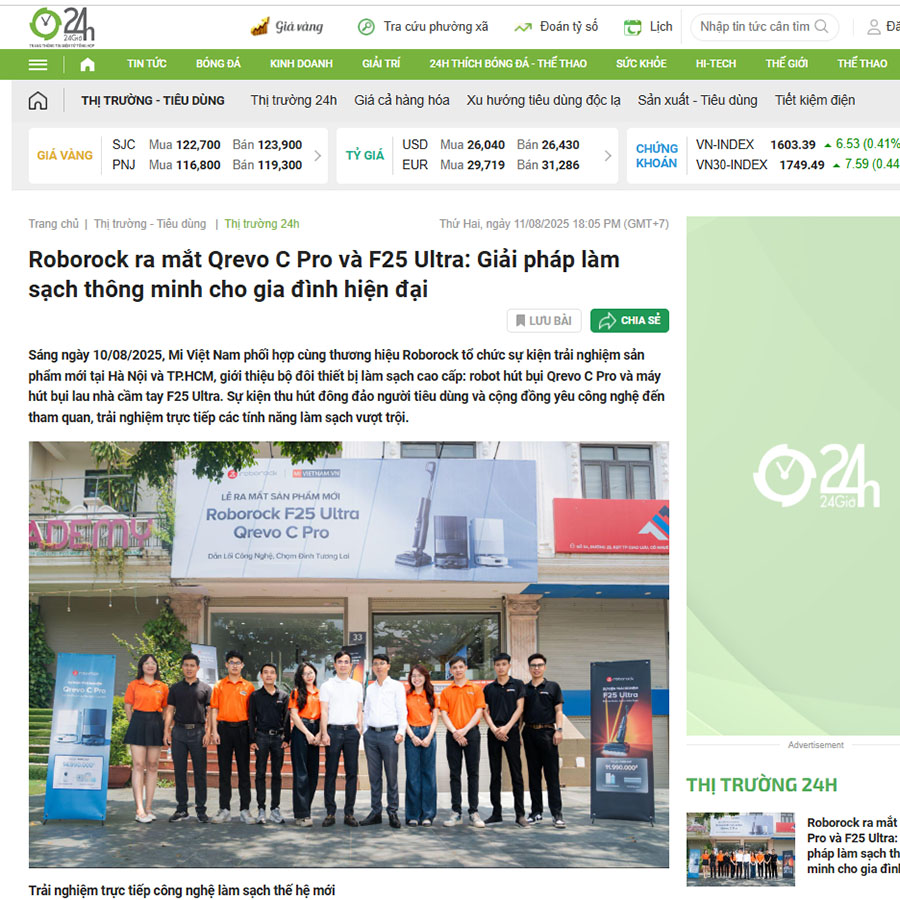The width and height of the screenshot is (900, 900).
Task: Click the share arrow icon on Chia sẻ
Action: (x=607, y=320)
